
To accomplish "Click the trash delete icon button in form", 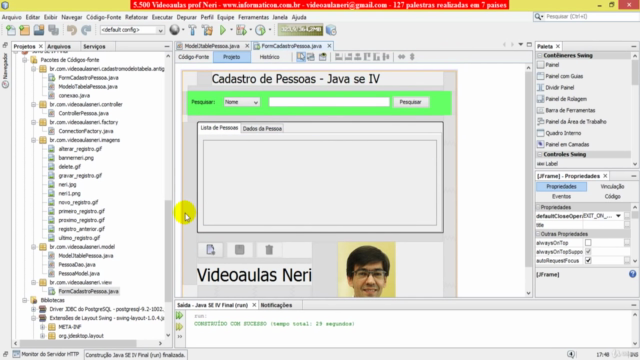I will (x=269, y=250).
